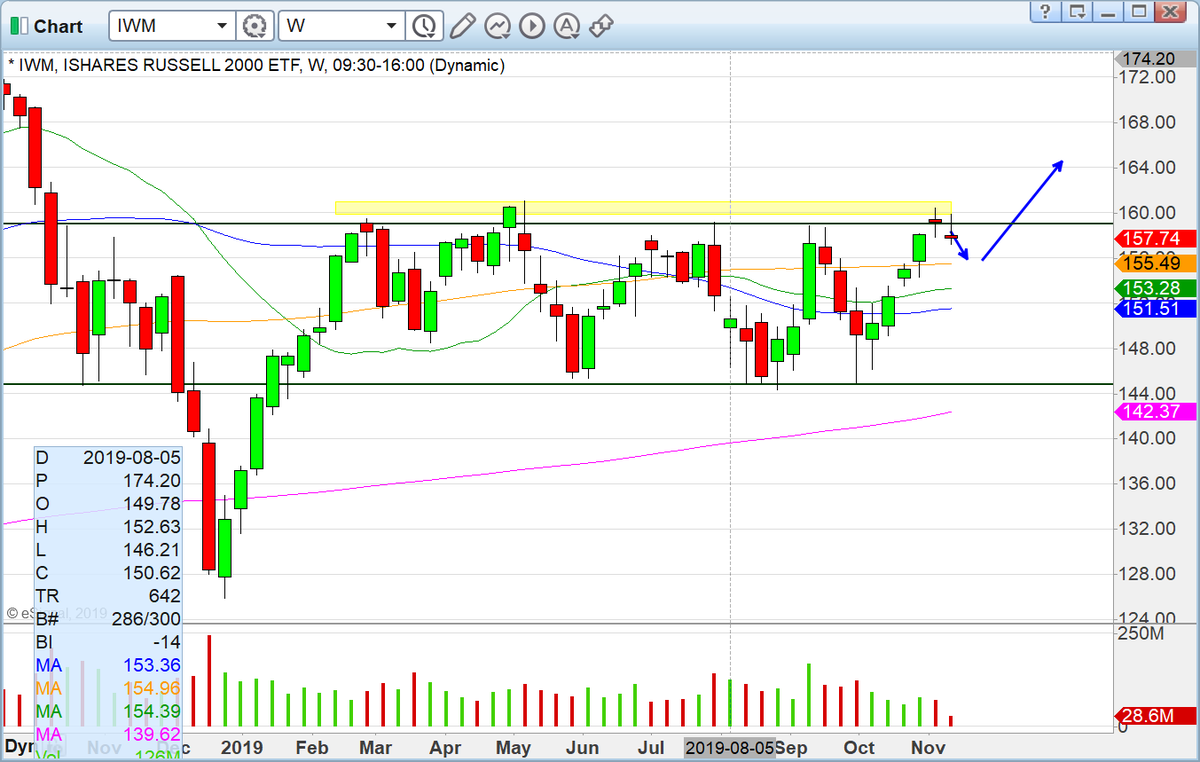Open the circled A alerts menu
This screenshot has height=762, width=1200.
pyautogui.click(x=567, y=26)
